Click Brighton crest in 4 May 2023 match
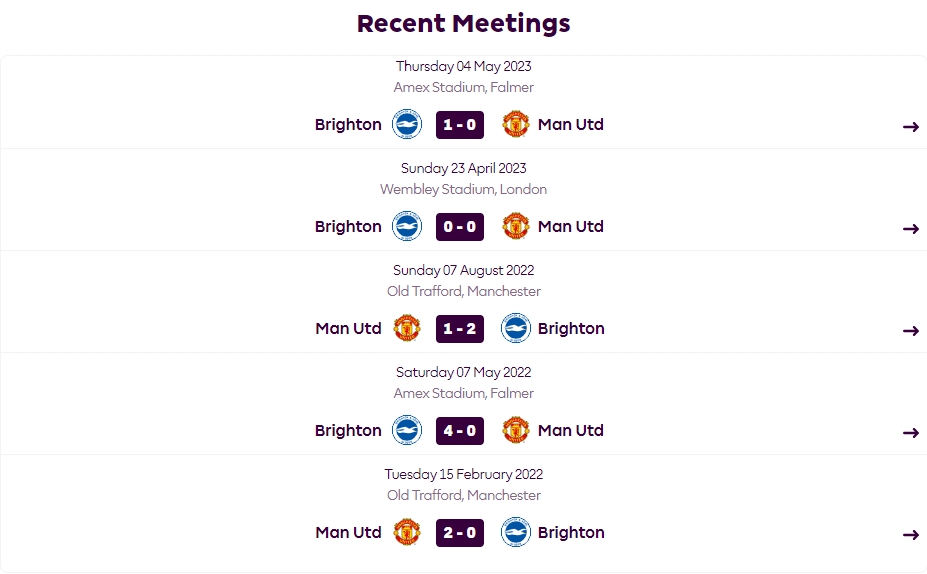 coord(407,125)
